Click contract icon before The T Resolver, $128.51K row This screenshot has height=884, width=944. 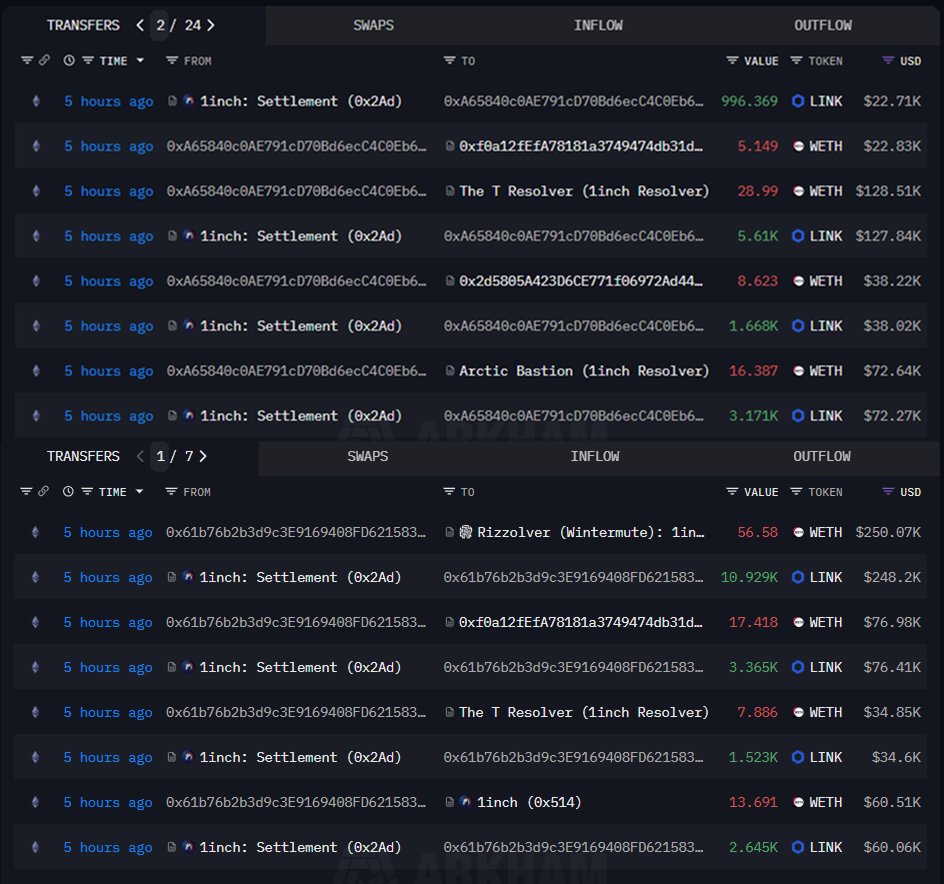(450, 191)
